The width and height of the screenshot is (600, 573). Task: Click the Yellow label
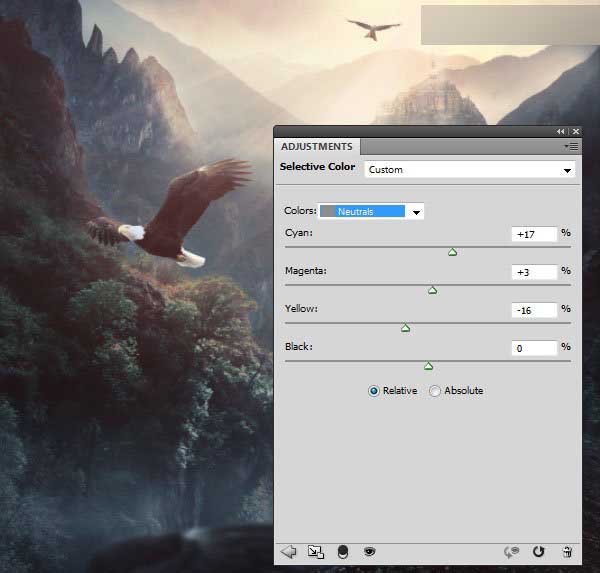301,309
